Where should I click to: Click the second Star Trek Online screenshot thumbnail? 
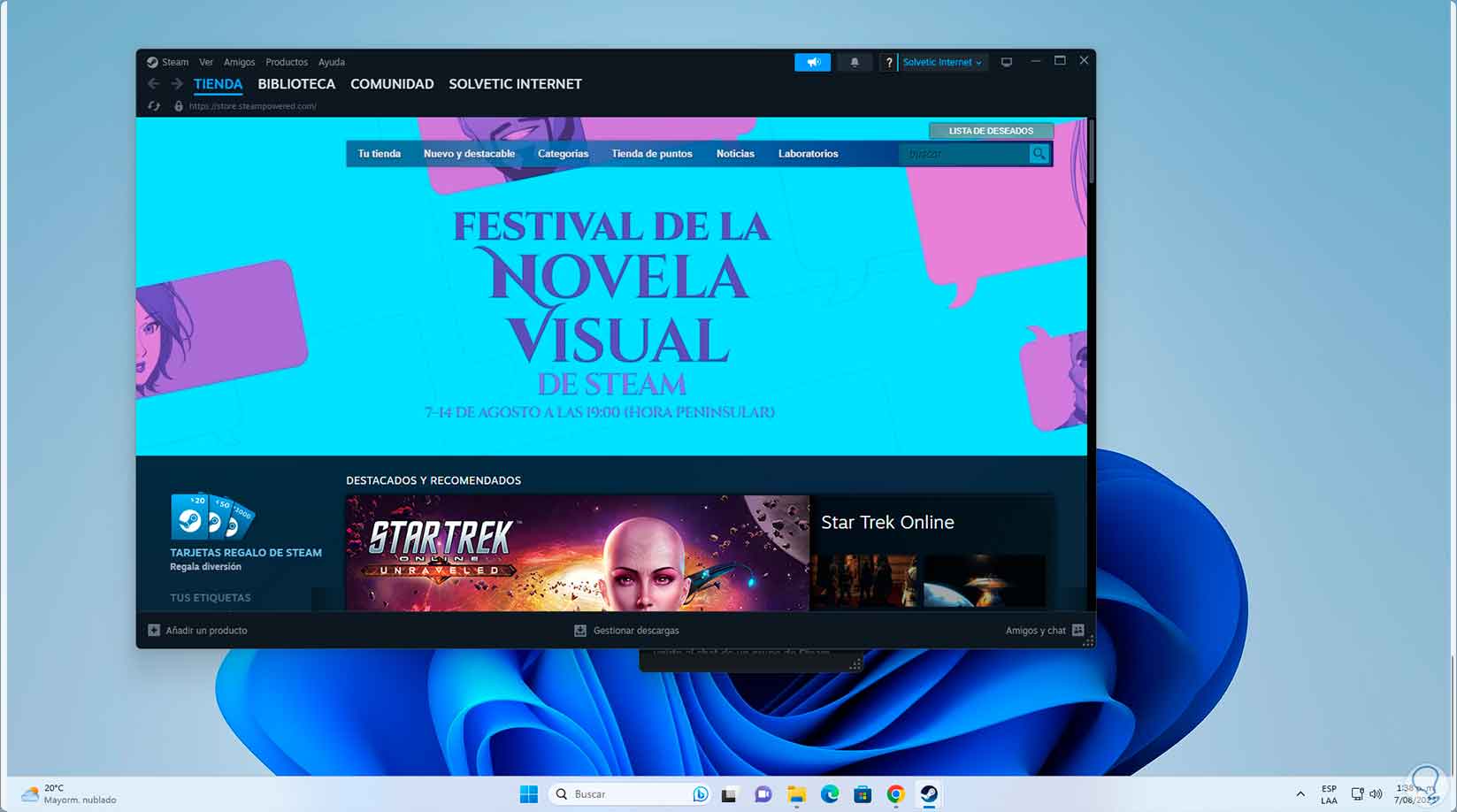click(984, 580)
